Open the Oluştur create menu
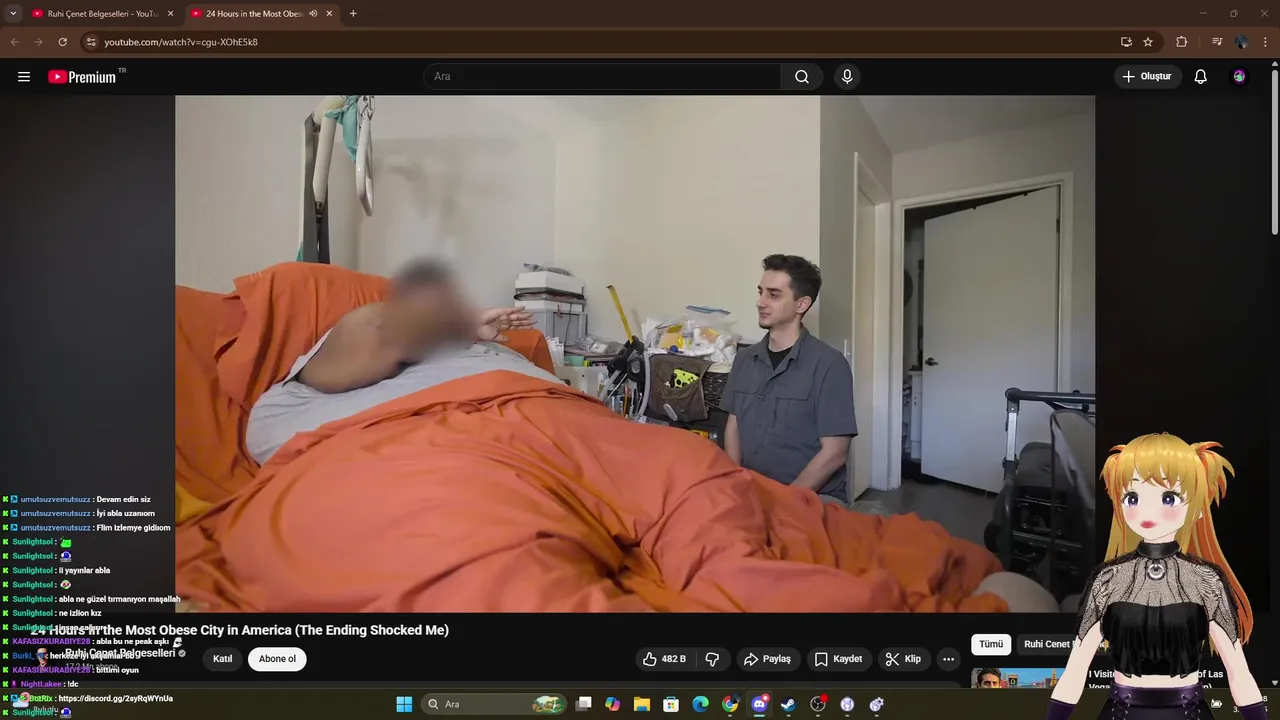1280x720 pixels. 1147,77
